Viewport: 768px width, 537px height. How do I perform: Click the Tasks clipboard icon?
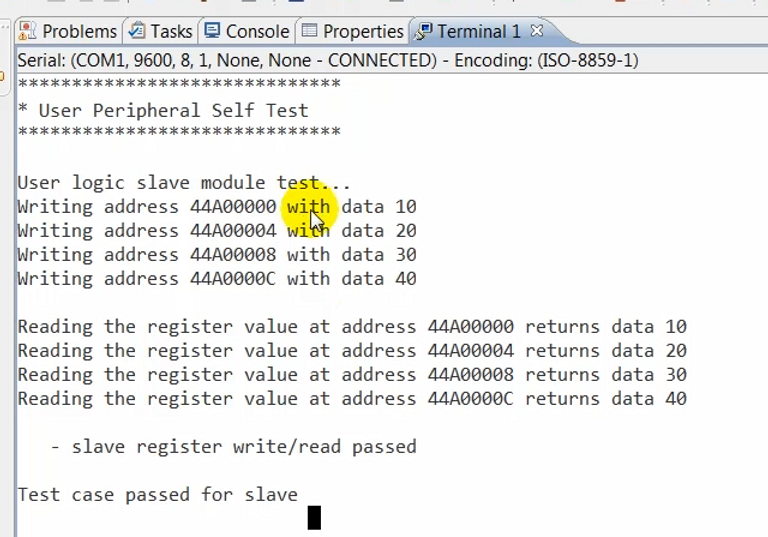coord(136,31)
